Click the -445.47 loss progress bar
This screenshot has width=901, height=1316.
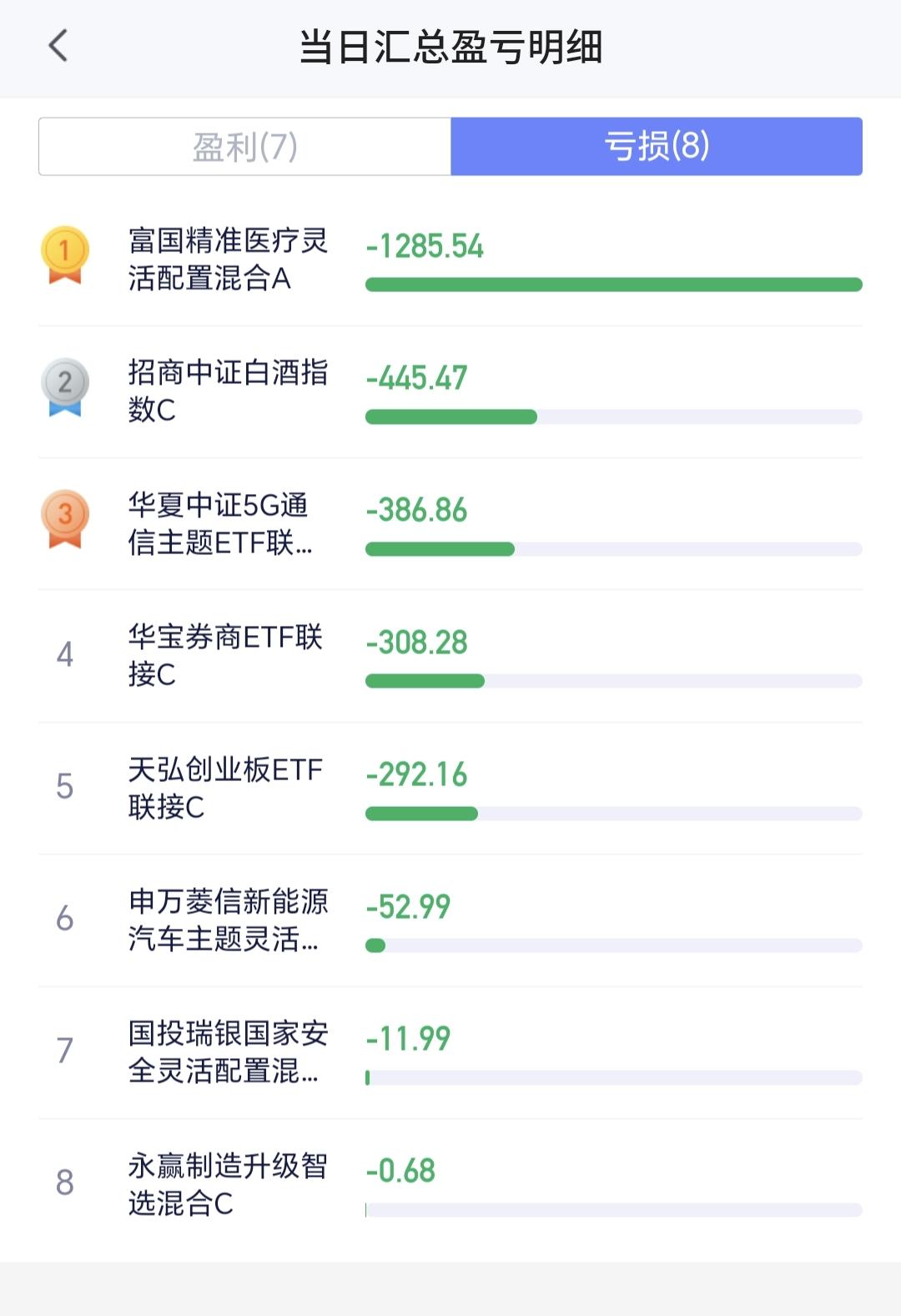click(x=614, y=416)
